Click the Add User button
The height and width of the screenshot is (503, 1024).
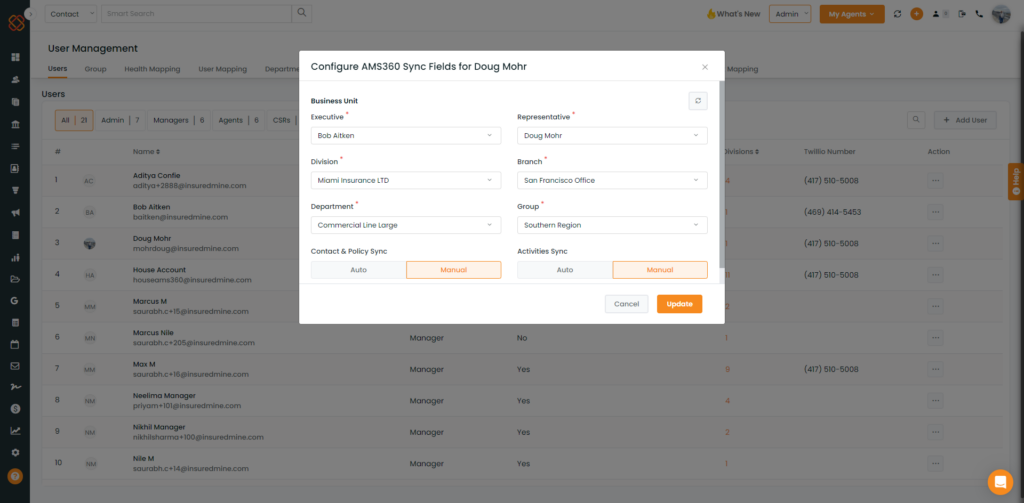[x=965, y=120]
